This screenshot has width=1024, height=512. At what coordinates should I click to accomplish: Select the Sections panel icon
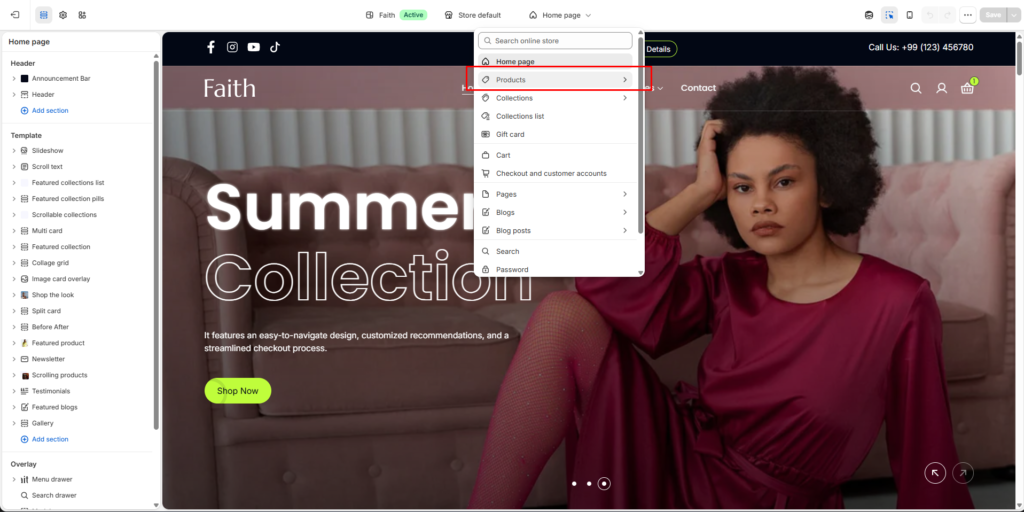tap(44, 14)
